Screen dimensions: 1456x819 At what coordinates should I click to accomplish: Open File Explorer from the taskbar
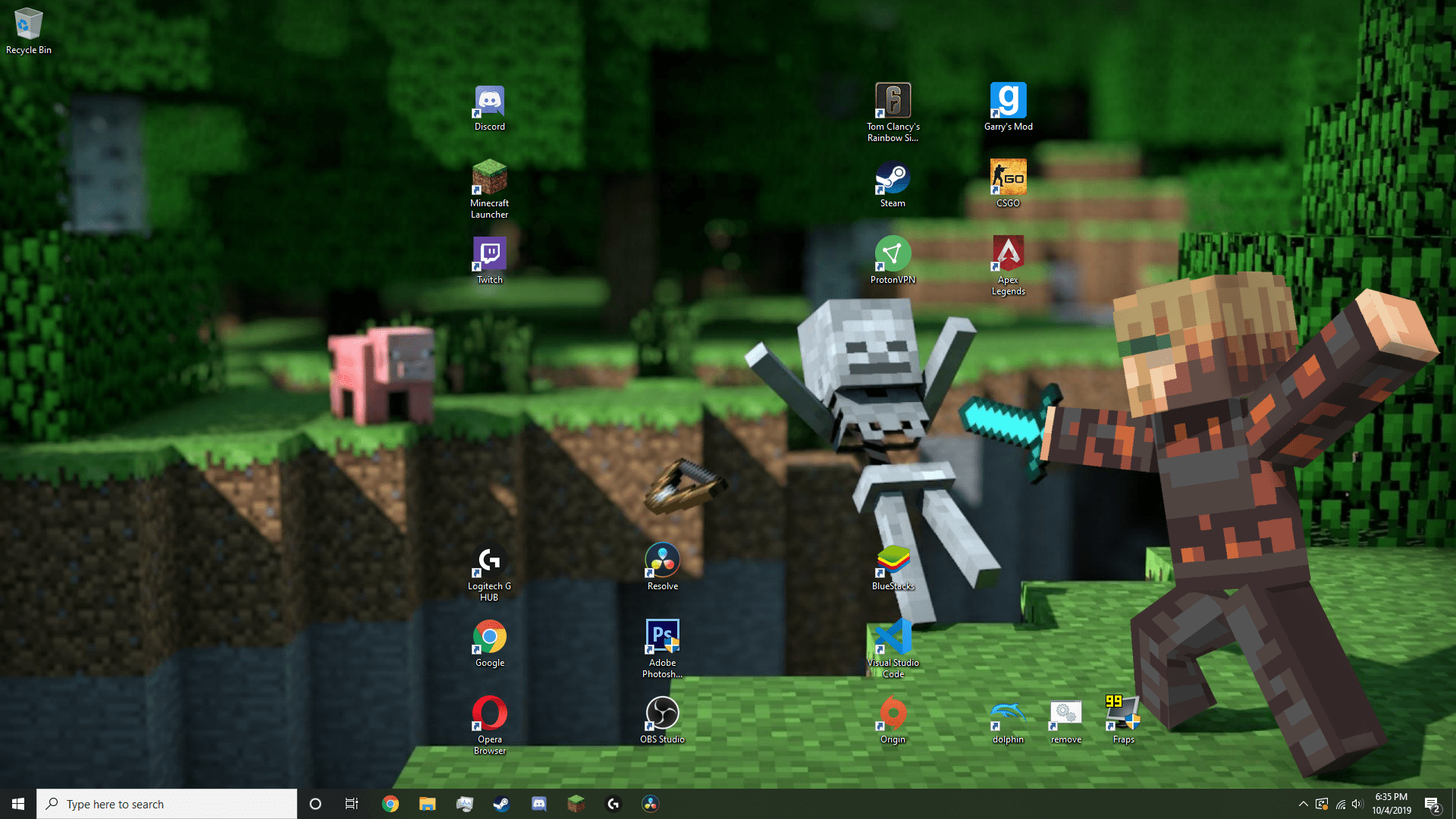(428, 804)
